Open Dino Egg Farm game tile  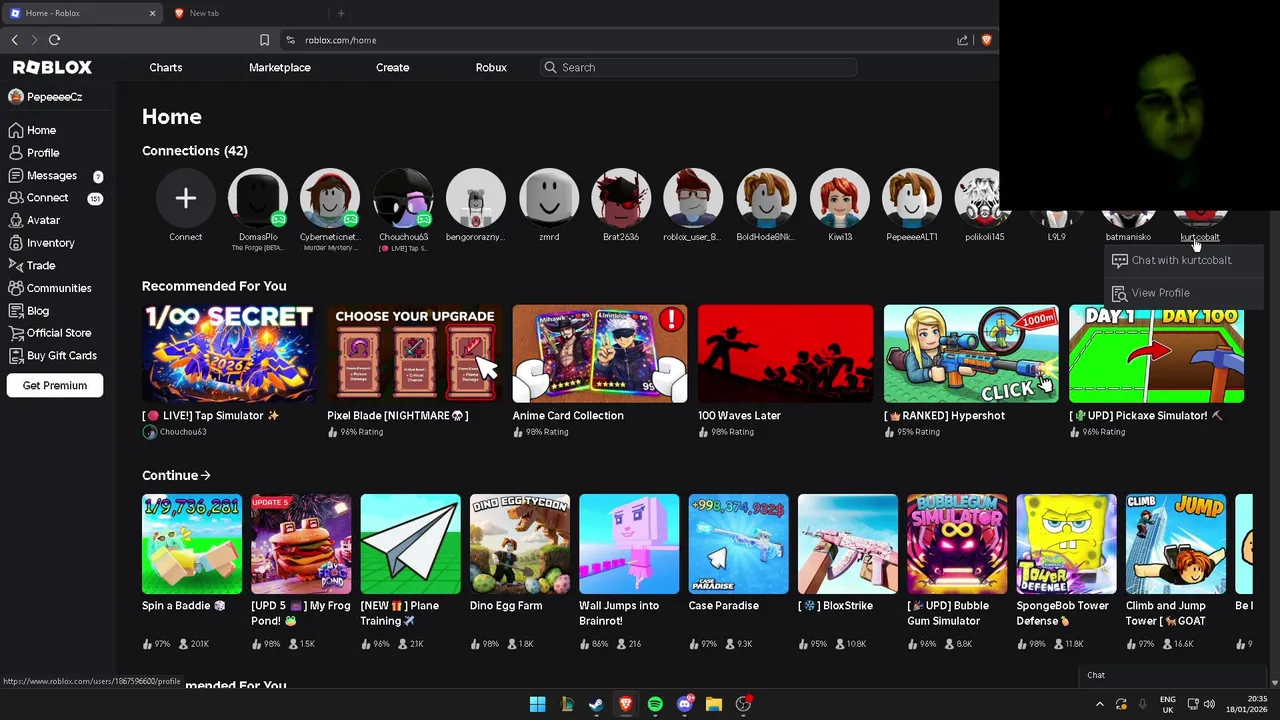[520, 544]
